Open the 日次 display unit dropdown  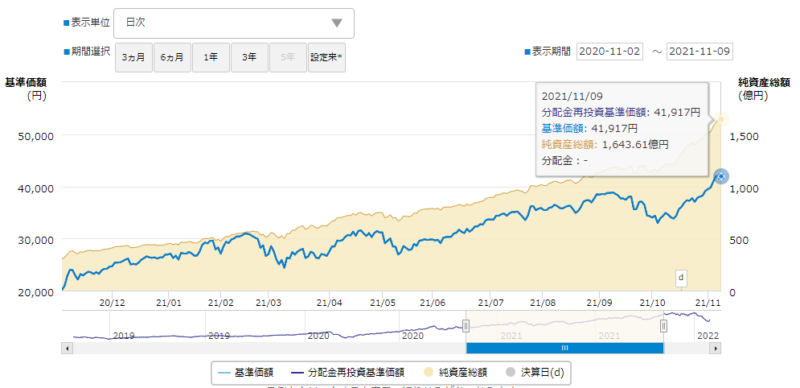point(234,23)
